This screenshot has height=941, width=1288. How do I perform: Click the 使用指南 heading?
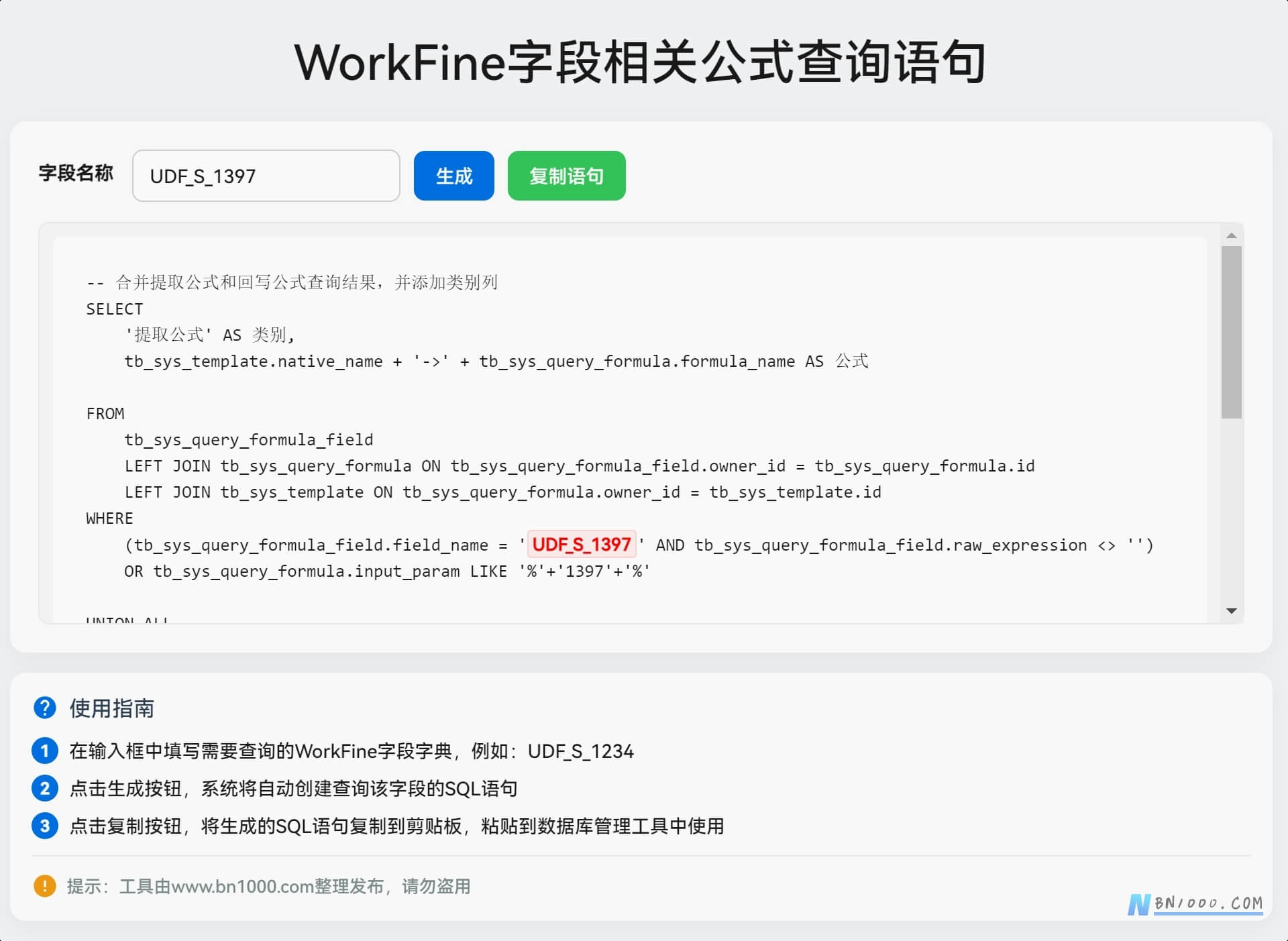click(x=112, y=708)
